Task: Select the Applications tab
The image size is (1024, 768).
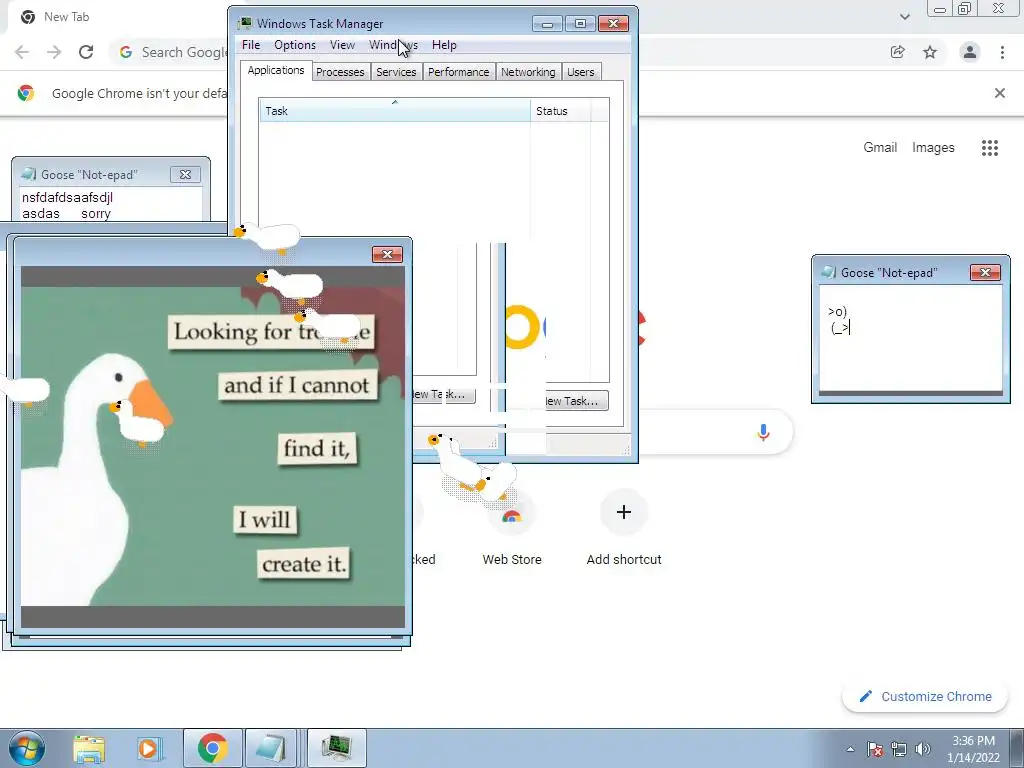Action: 276,71
